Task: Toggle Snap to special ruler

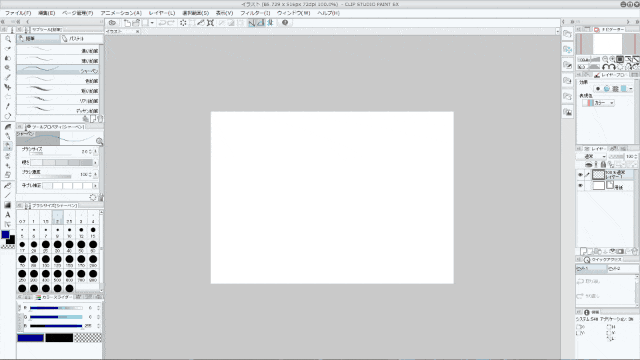Action: 261,23
